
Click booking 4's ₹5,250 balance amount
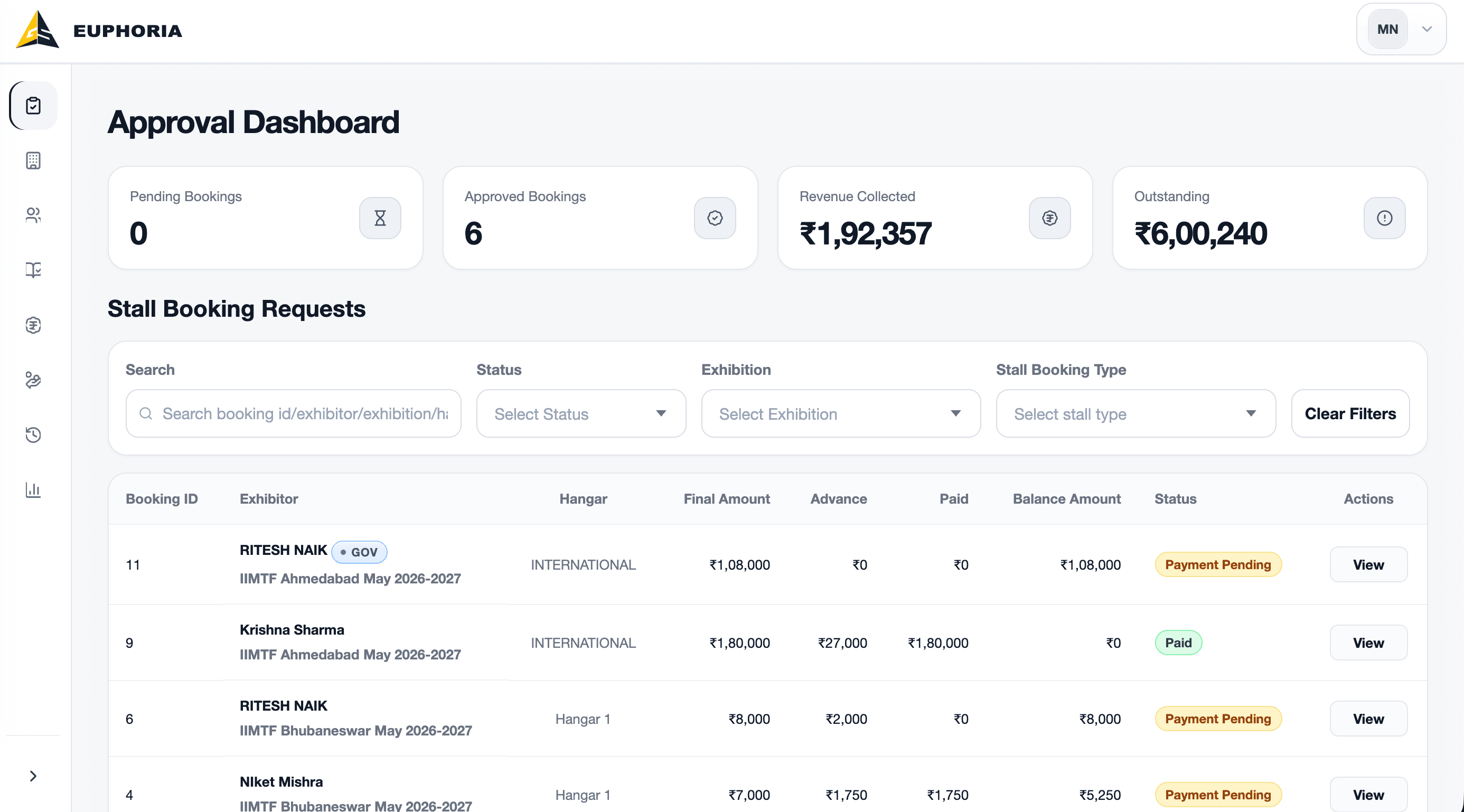1100,795
